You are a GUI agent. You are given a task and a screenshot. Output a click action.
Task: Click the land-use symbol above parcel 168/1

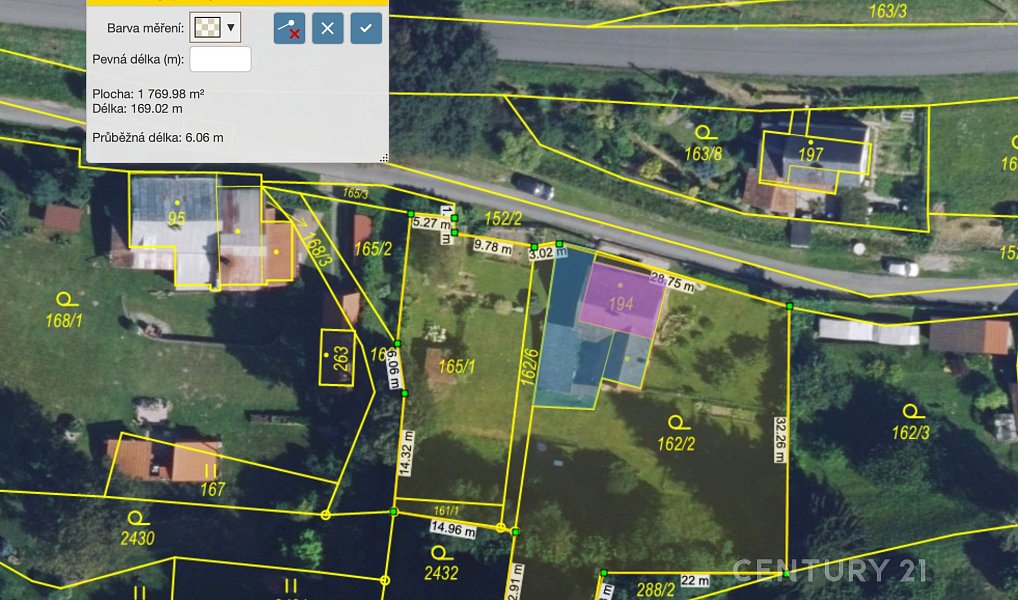coord(65,300)
